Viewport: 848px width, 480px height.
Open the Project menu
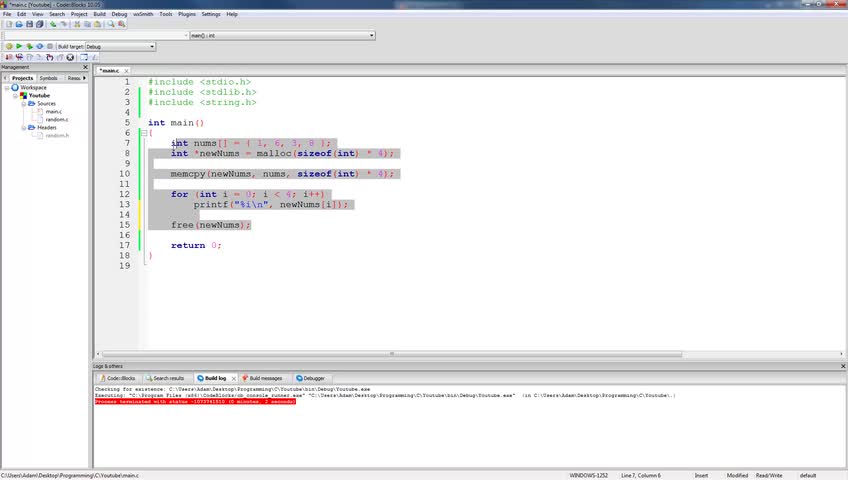[79, 14]
